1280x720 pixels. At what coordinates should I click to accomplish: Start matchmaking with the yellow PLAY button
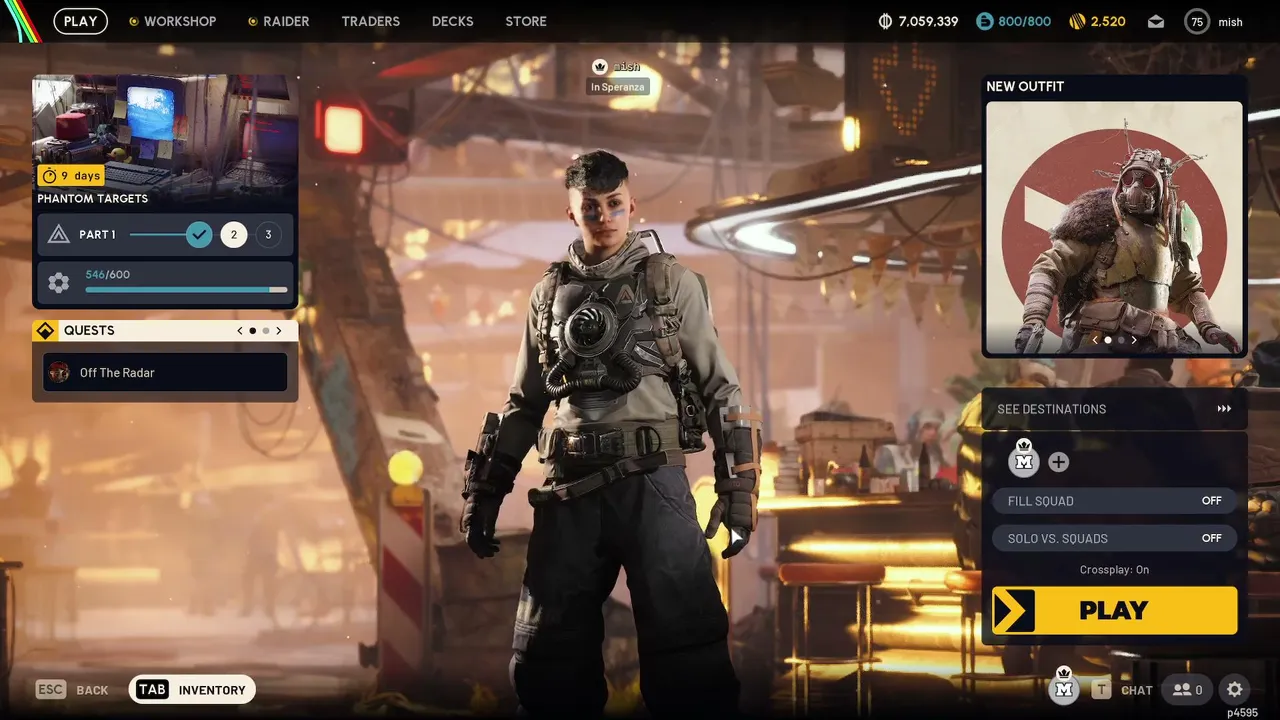1114,610
